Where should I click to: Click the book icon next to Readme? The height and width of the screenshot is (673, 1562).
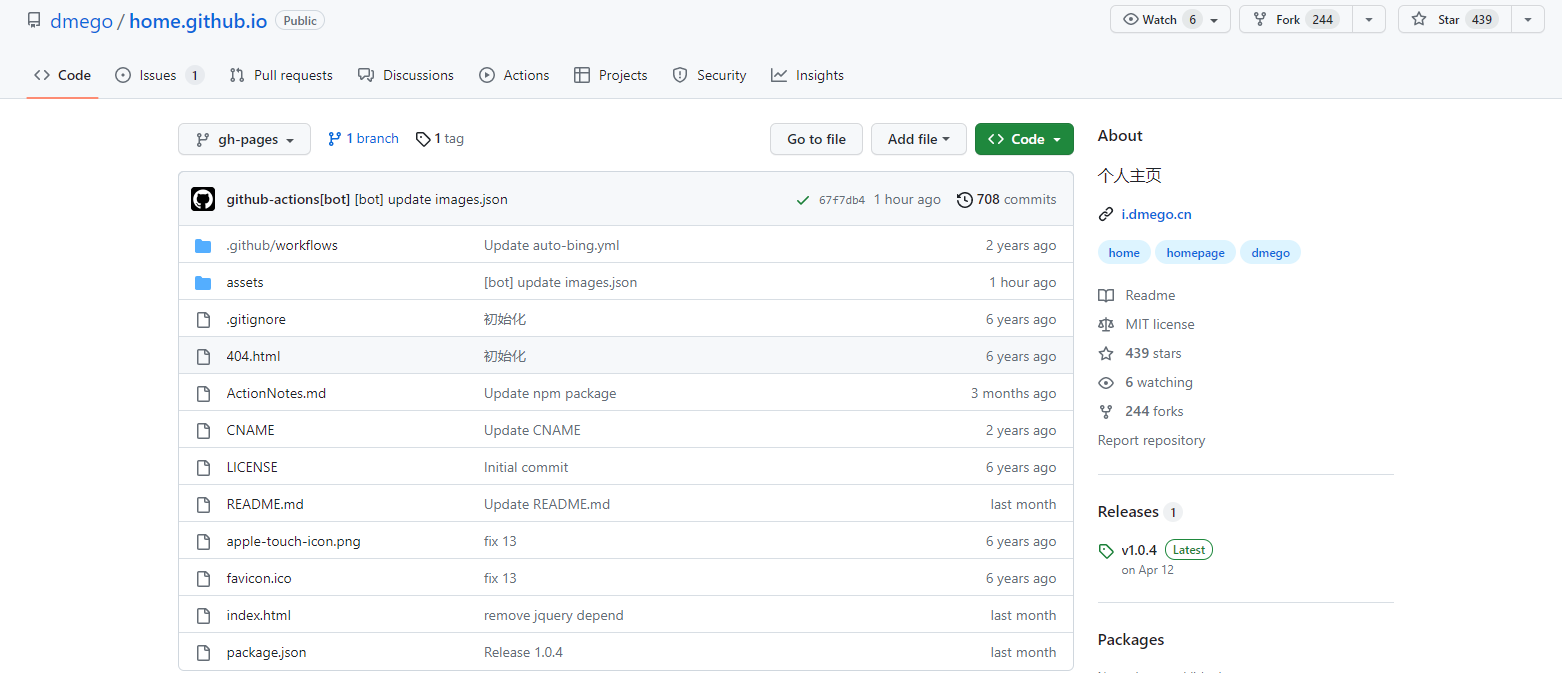[x=1106, y=296]
